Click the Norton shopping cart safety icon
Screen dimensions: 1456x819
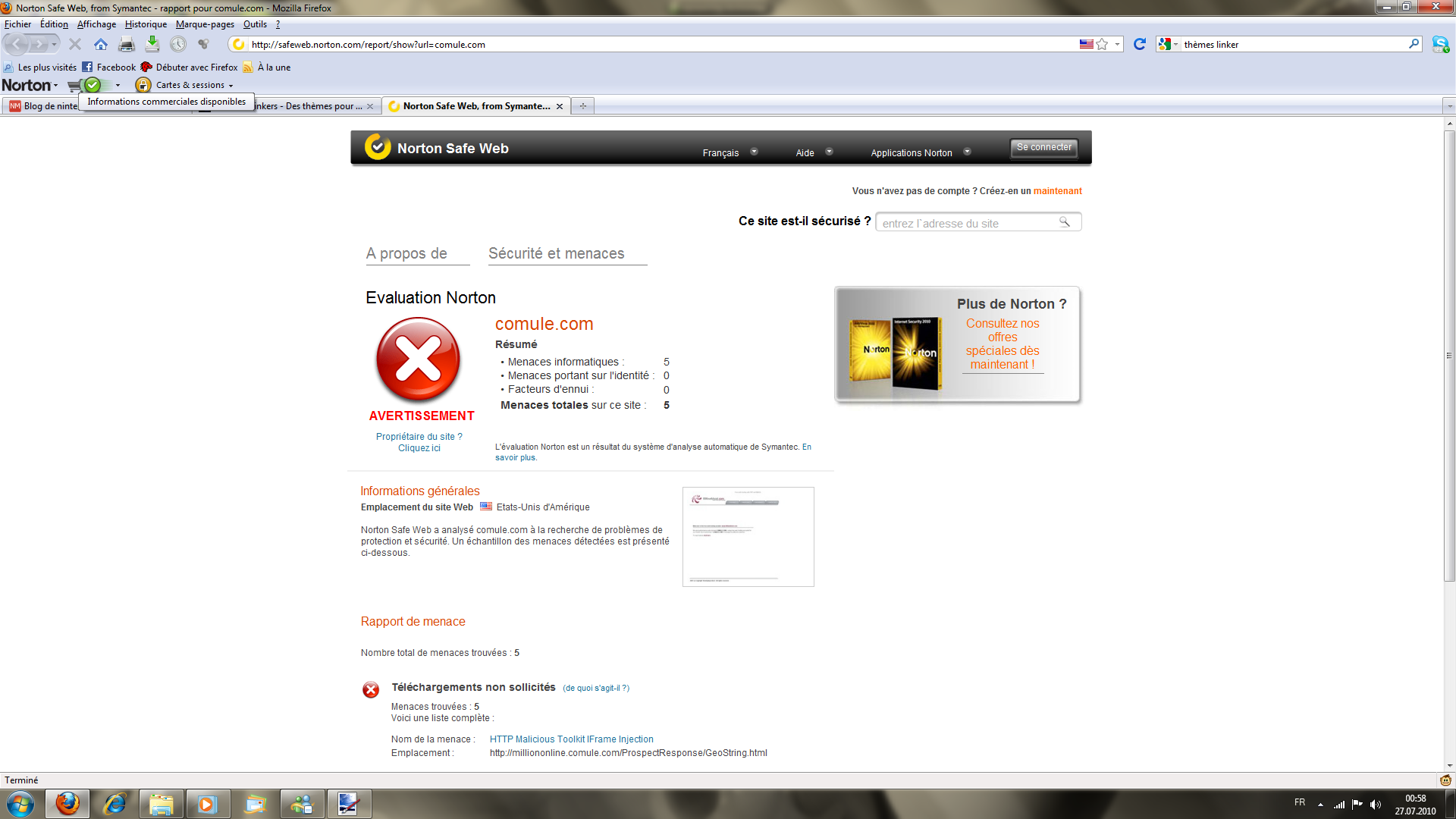(x=85, y=85)
